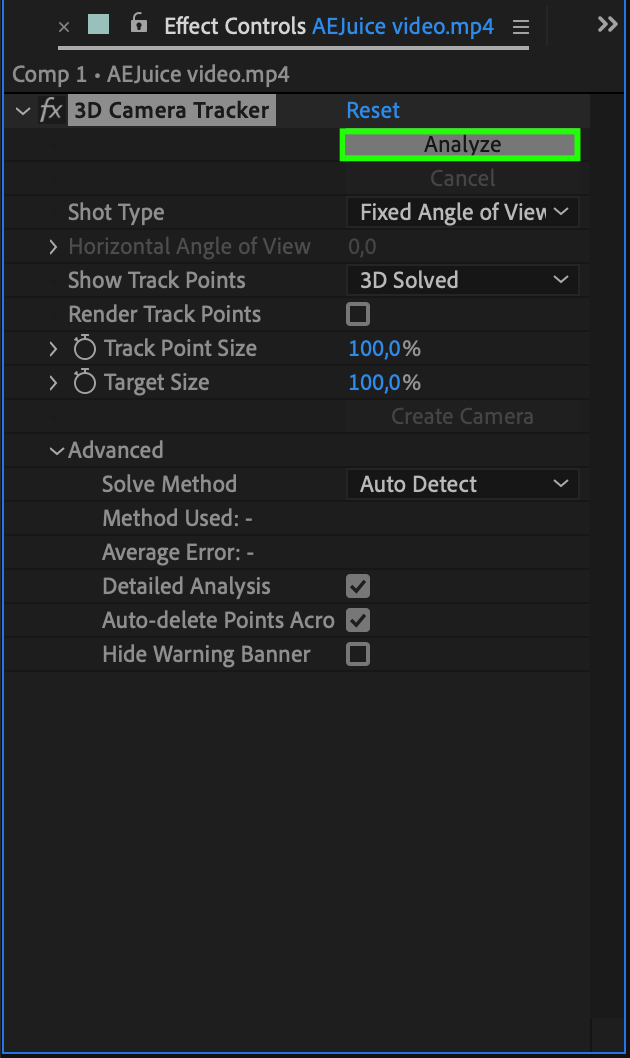Click the Reset link

373,111
